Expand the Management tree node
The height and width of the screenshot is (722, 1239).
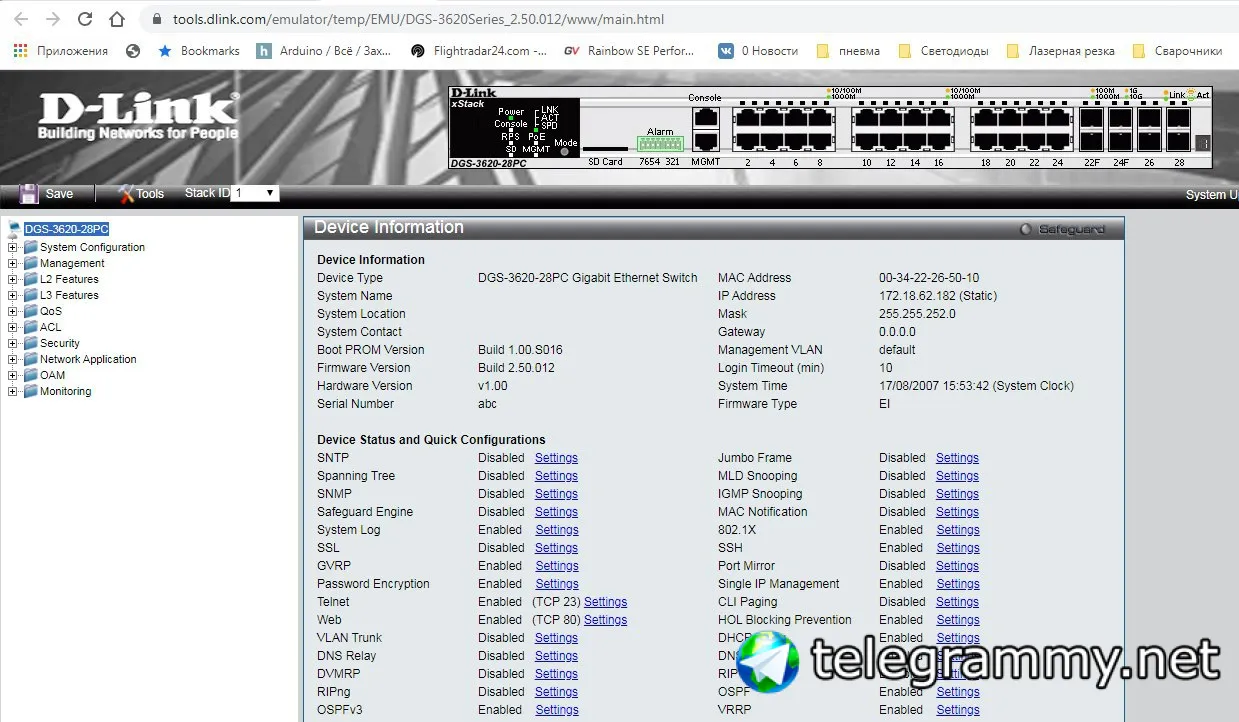click(13, 263)
